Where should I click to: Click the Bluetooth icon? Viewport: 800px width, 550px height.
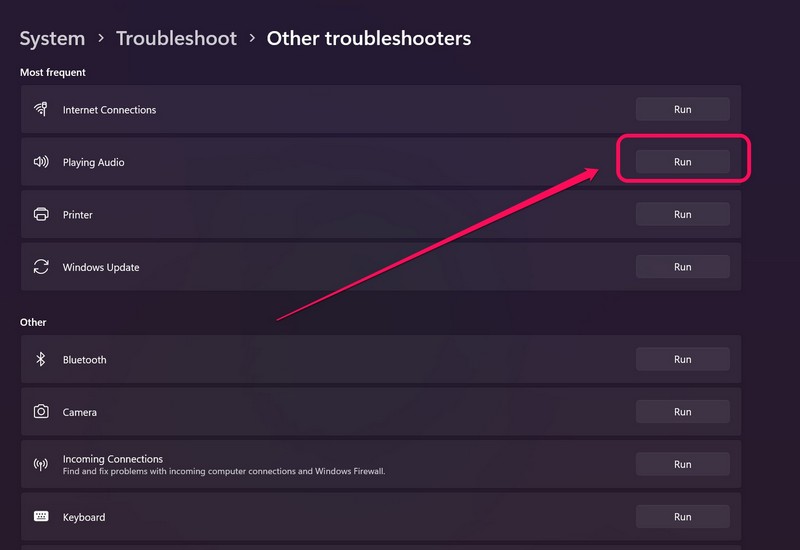(41, 359)
